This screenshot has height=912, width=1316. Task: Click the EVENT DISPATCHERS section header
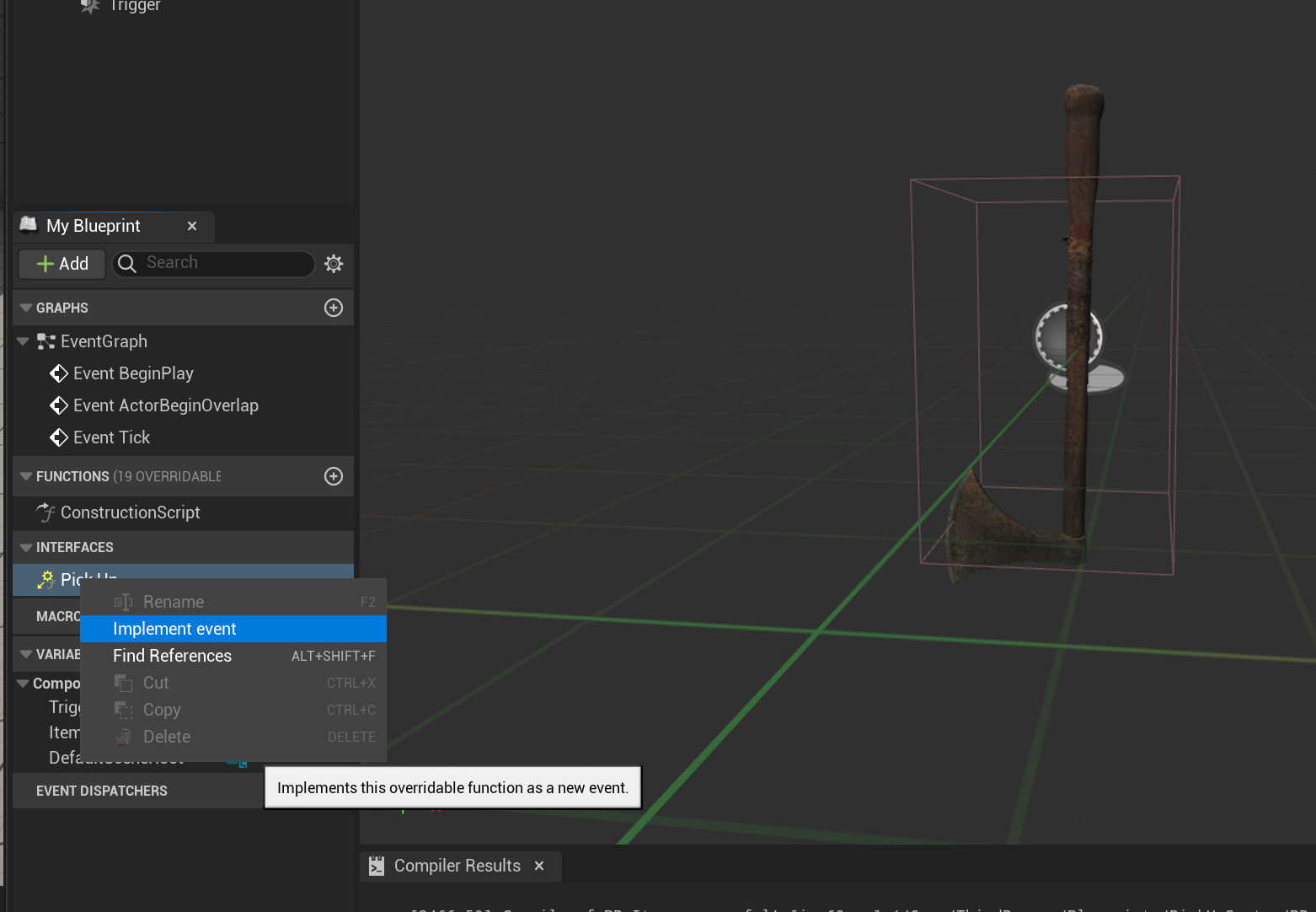point(102,791)
